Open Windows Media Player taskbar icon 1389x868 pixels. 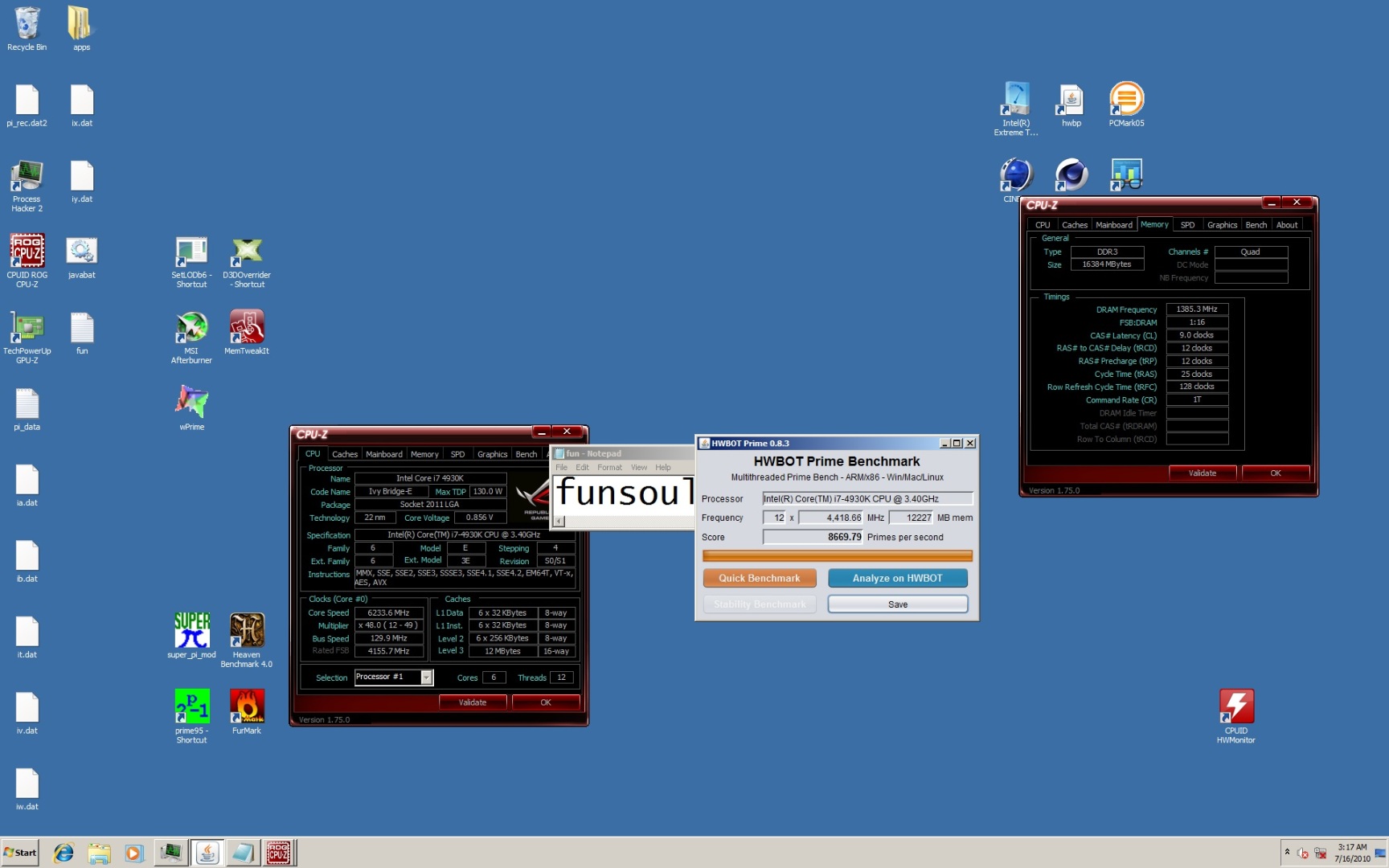click(x=134, y=853)
